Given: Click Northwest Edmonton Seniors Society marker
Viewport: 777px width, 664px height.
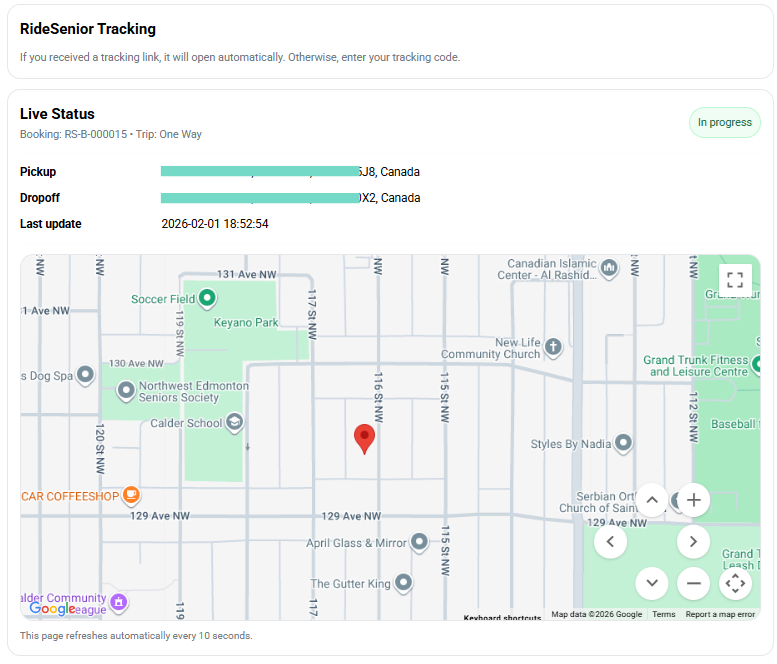Looking at the screenshot, I should (126, 390).
